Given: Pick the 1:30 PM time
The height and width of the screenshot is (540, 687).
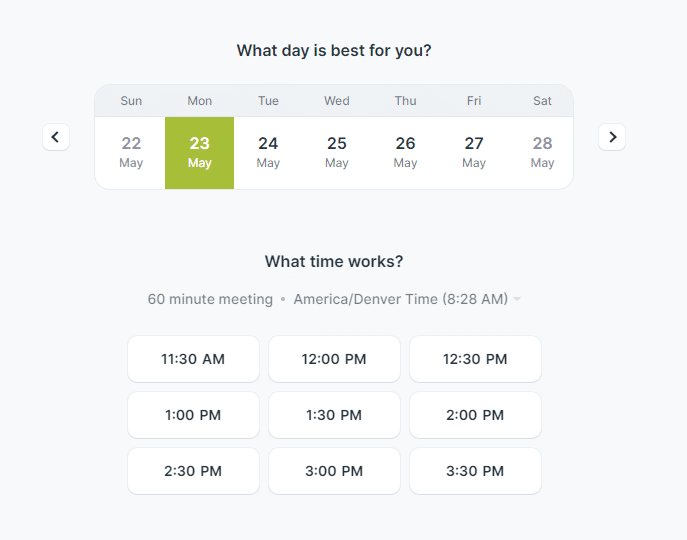Looking at the screenshot, I should [334, 415].
